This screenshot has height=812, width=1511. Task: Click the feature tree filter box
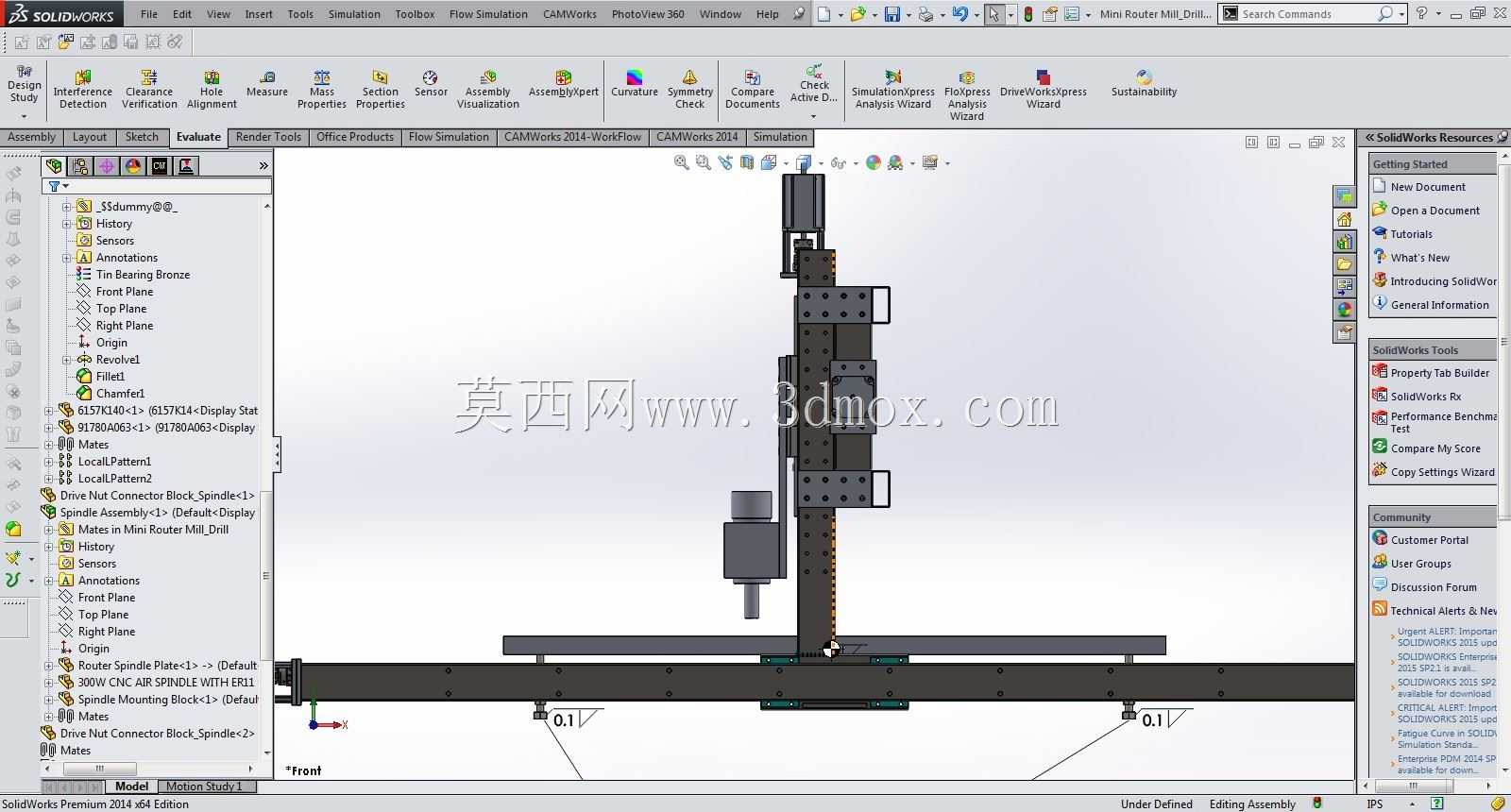[x=157, y=186]
